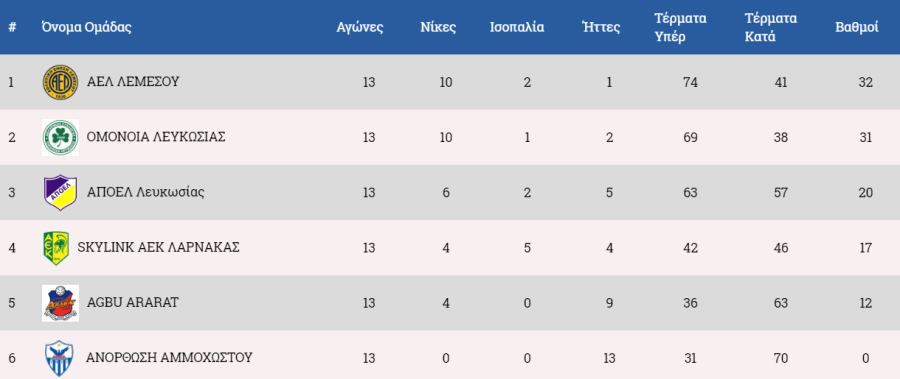
Task: Click the Ομόνοια Λευκωσίας shamrock logo
Action: [x=60, y=137]
